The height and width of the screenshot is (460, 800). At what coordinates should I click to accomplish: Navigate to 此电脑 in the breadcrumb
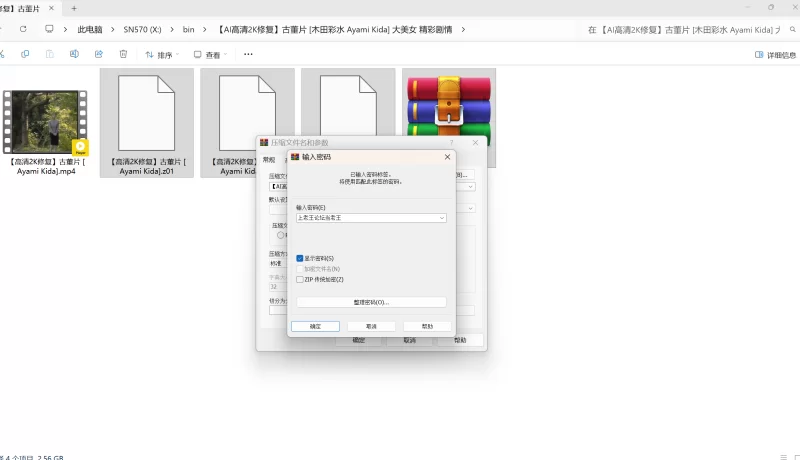tap(92, 29)
